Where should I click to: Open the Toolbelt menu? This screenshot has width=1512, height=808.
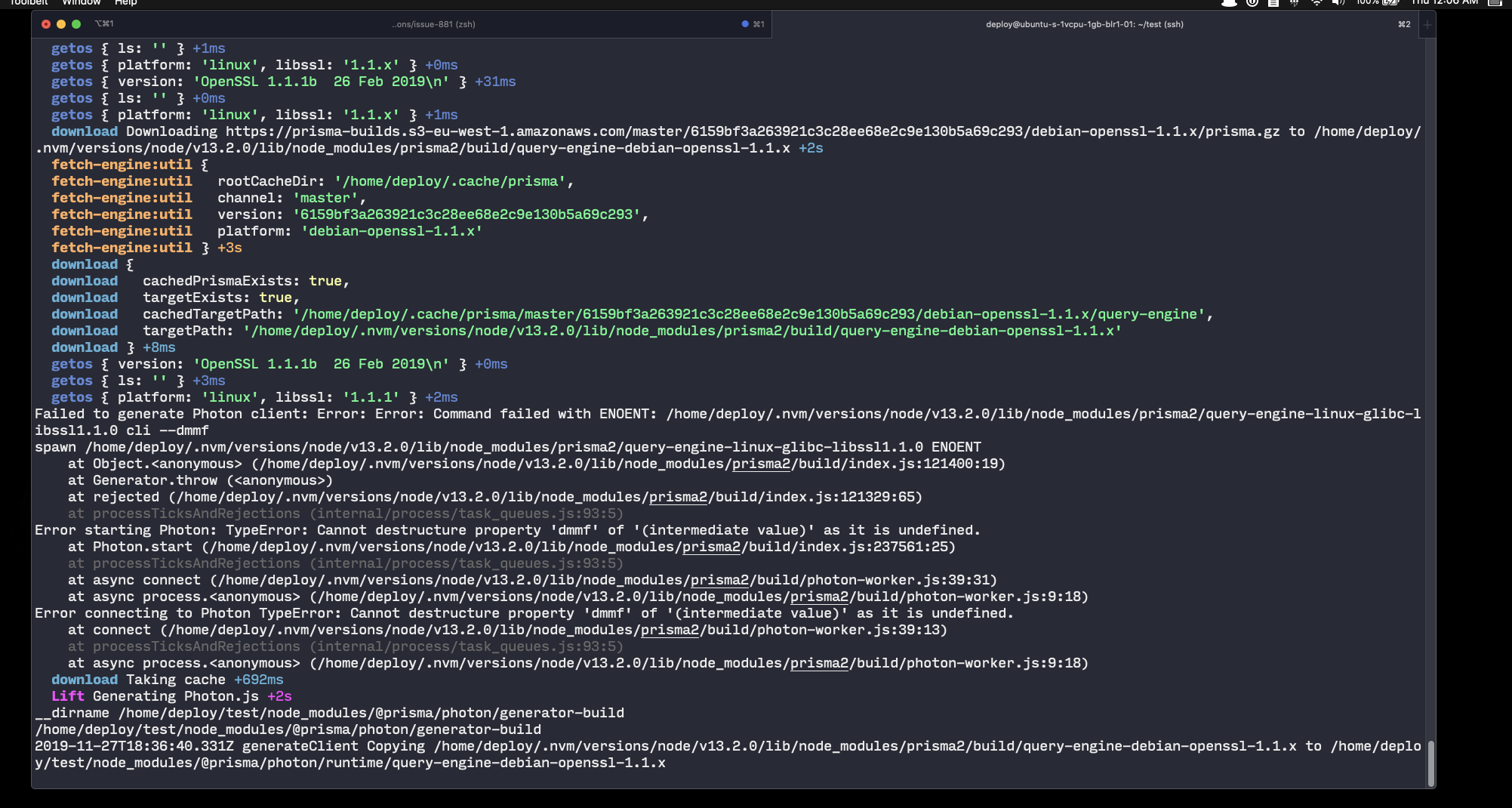pyautogui.click(x=30, y=3)
